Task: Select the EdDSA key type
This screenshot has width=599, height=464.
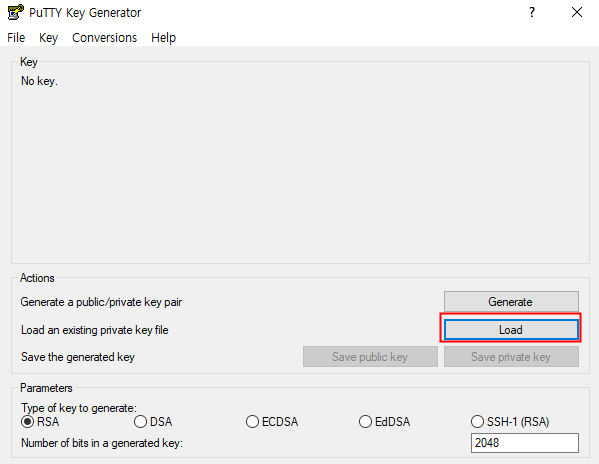Action: [x=384, y=422]
